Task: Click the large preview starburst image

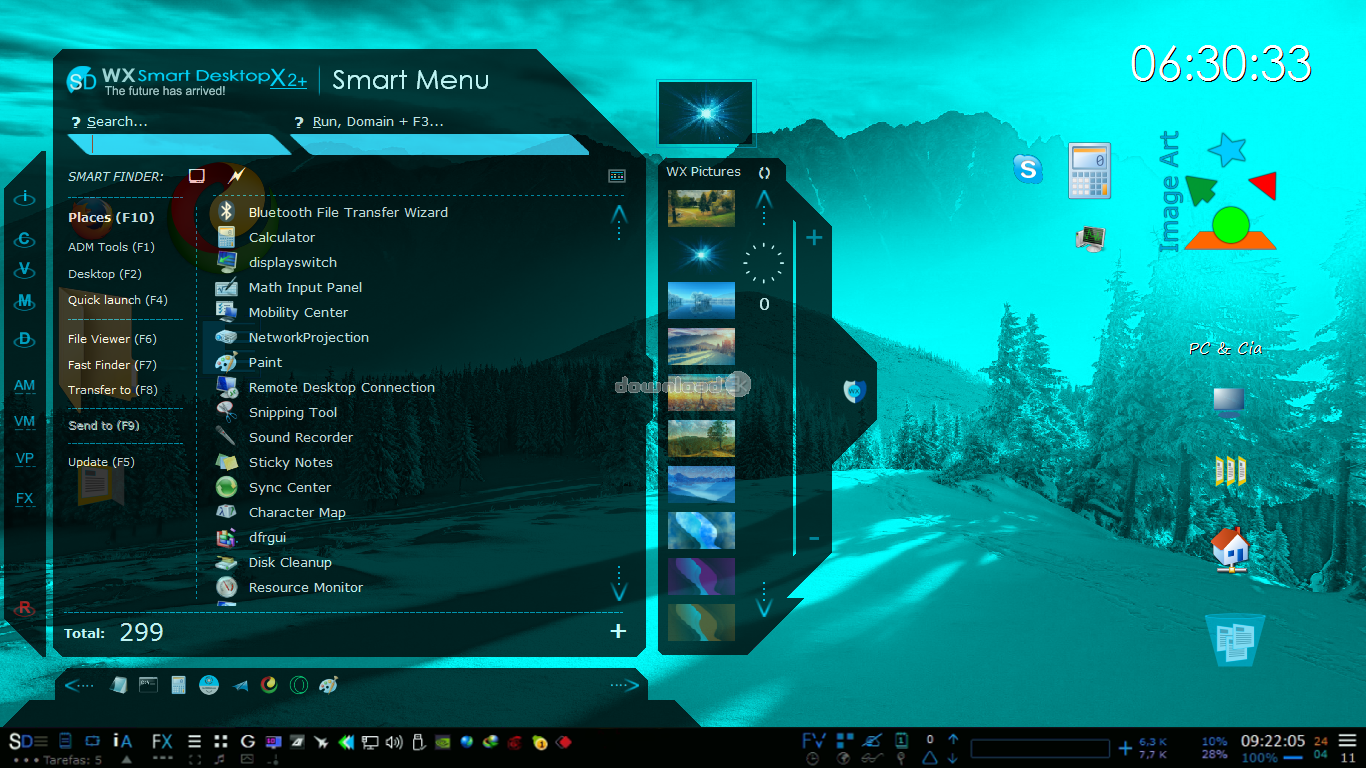Action: click(705, 113)
